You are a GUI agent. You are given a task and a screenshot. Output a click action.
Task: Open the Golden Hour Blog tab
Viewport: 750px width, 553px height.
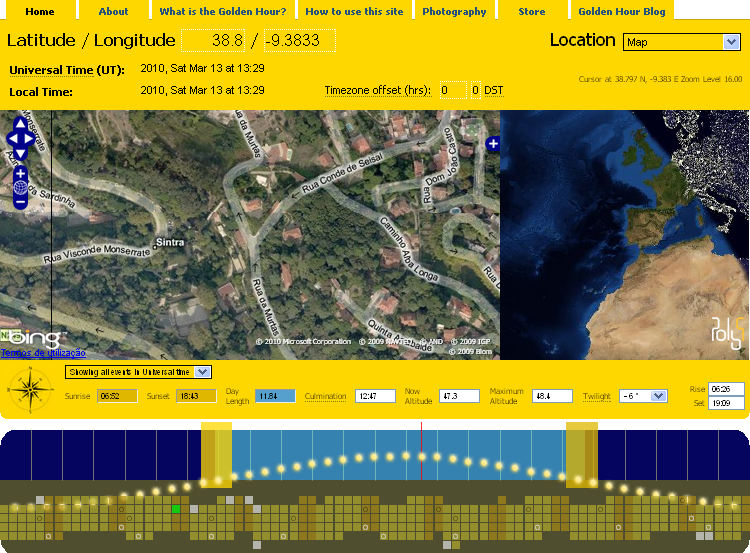pyautogui.click(x=622, y=11)
